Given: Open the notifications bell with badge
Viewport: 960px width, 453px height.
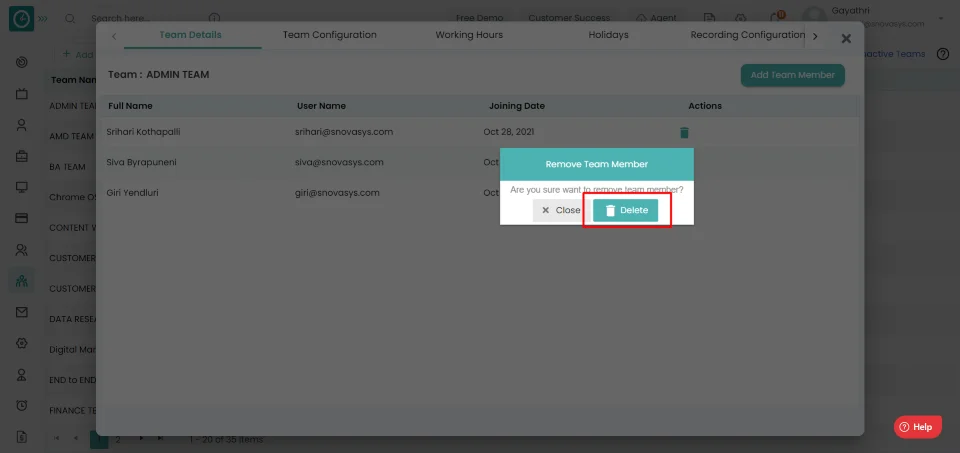Looking at the screenshot, I should click(776, 18).
